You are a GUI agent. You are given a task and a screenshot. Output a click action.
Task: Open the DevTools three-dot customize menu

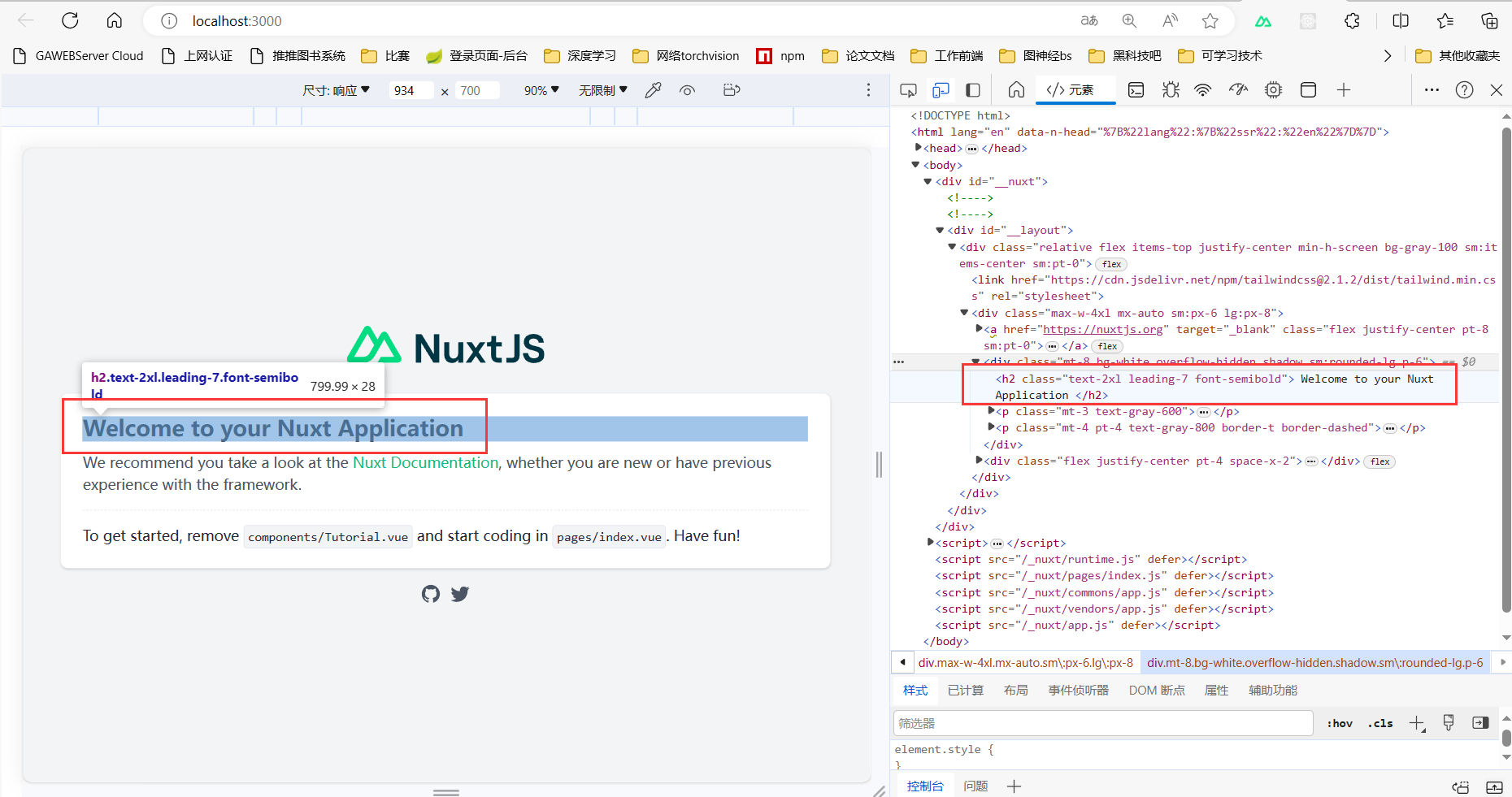pos(1432,90)
